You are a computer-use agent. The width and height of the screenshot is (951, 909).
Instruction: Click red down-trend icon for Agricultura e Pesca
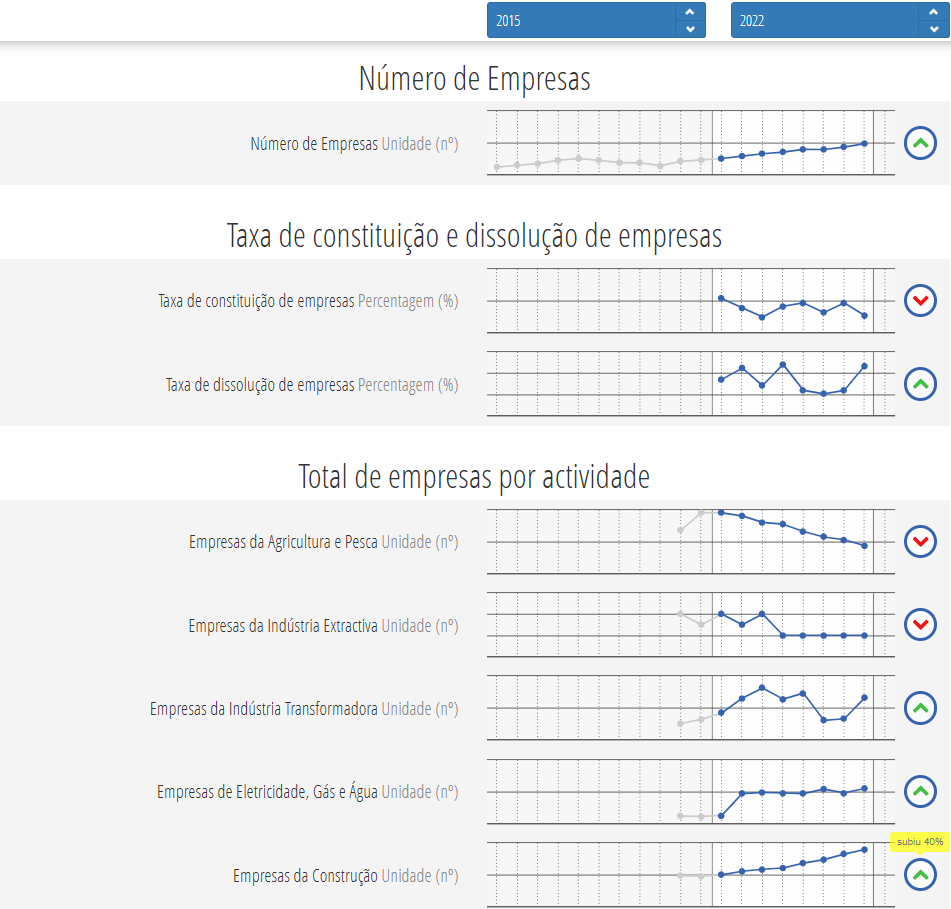(x=920, y=542)
